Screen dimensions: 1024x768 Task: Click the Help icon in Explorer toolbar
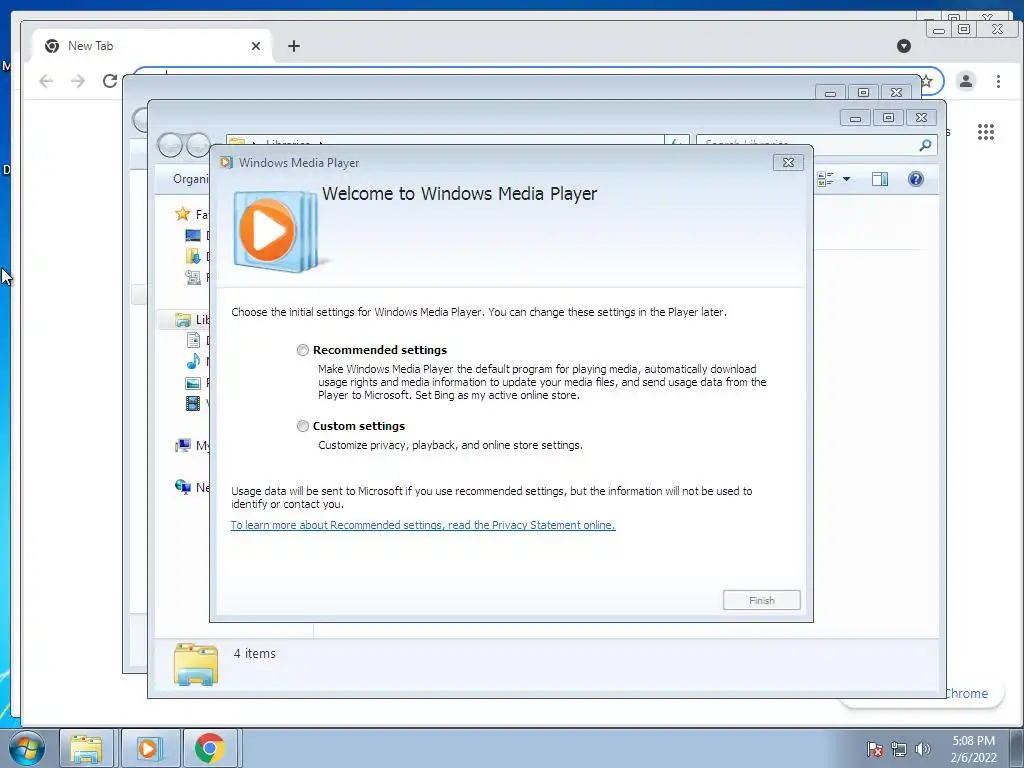(916, 179)
